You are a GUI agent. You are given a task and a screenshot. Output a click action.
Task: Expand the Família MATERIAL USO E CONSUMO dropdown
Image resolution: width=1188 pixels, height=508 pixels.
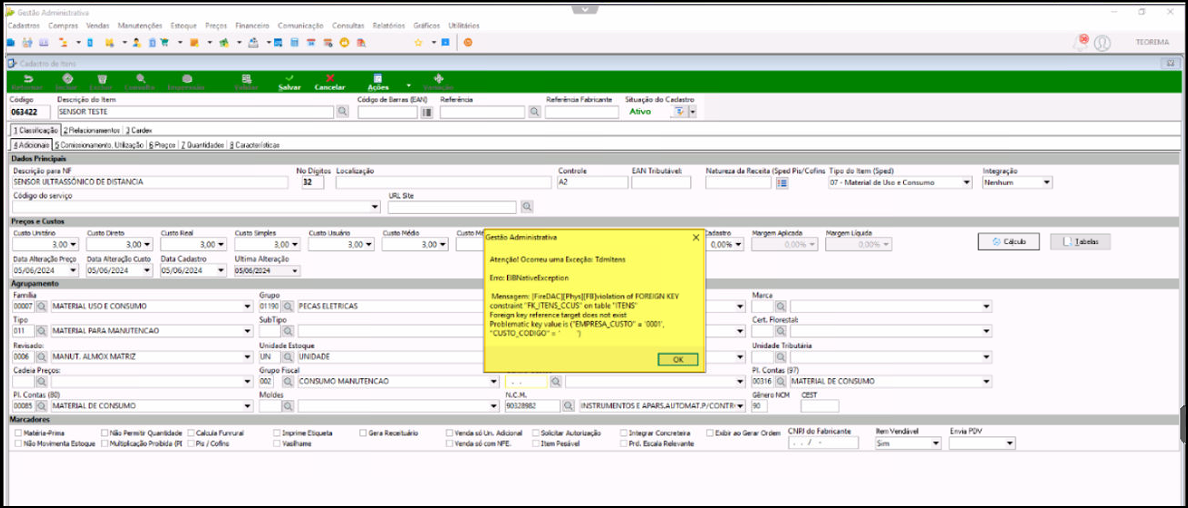coord(247,306)
